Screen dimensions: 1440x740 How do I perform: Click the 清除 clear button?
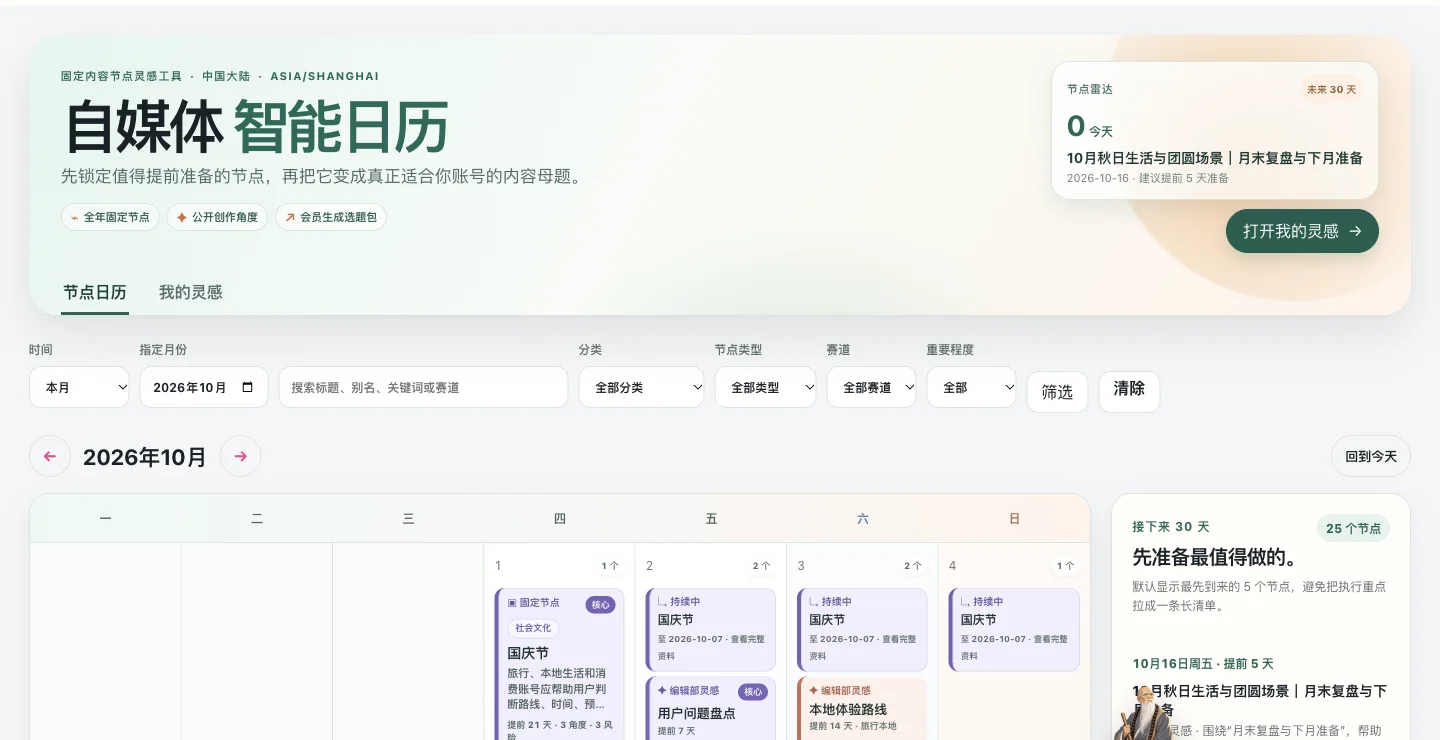[1129, 392]
